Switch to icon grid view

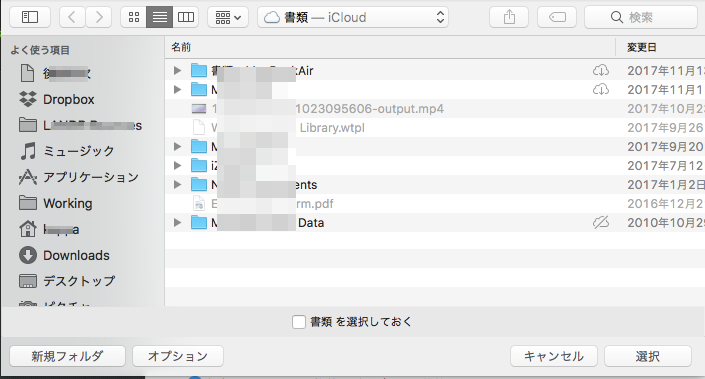pos(134,17)
